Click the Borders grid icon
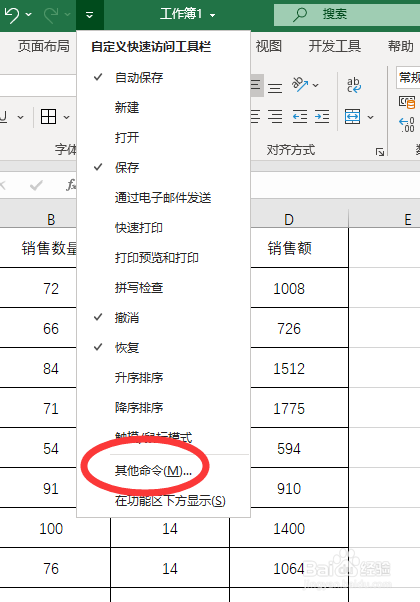 (48, 117)
